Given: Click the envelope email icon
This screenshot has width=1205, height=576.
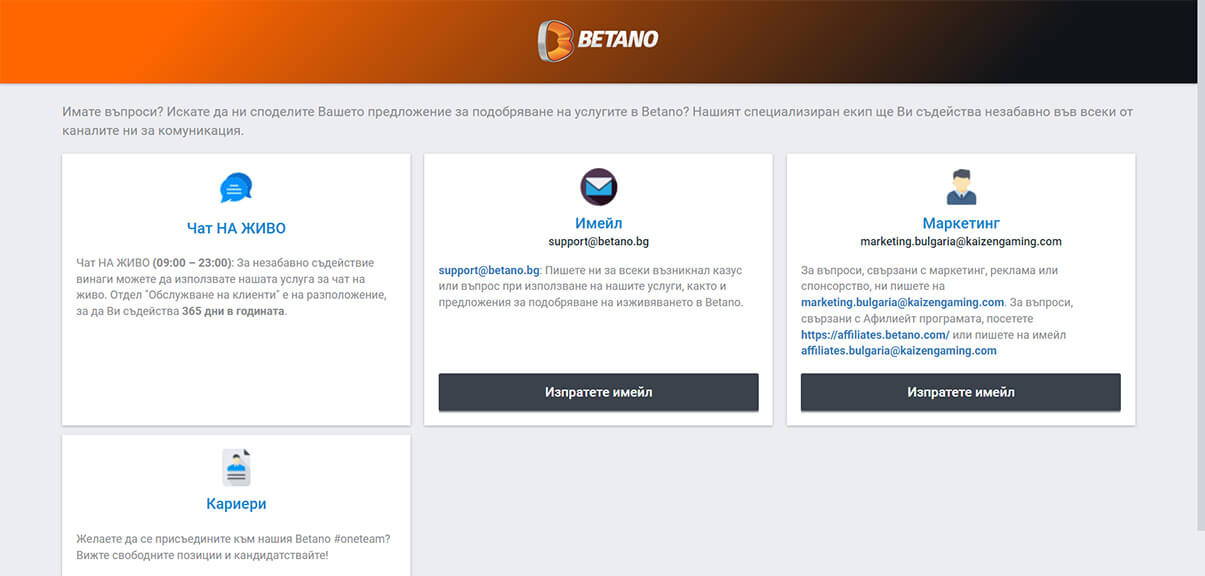Looking at the screenshot, I should [599, 187].
